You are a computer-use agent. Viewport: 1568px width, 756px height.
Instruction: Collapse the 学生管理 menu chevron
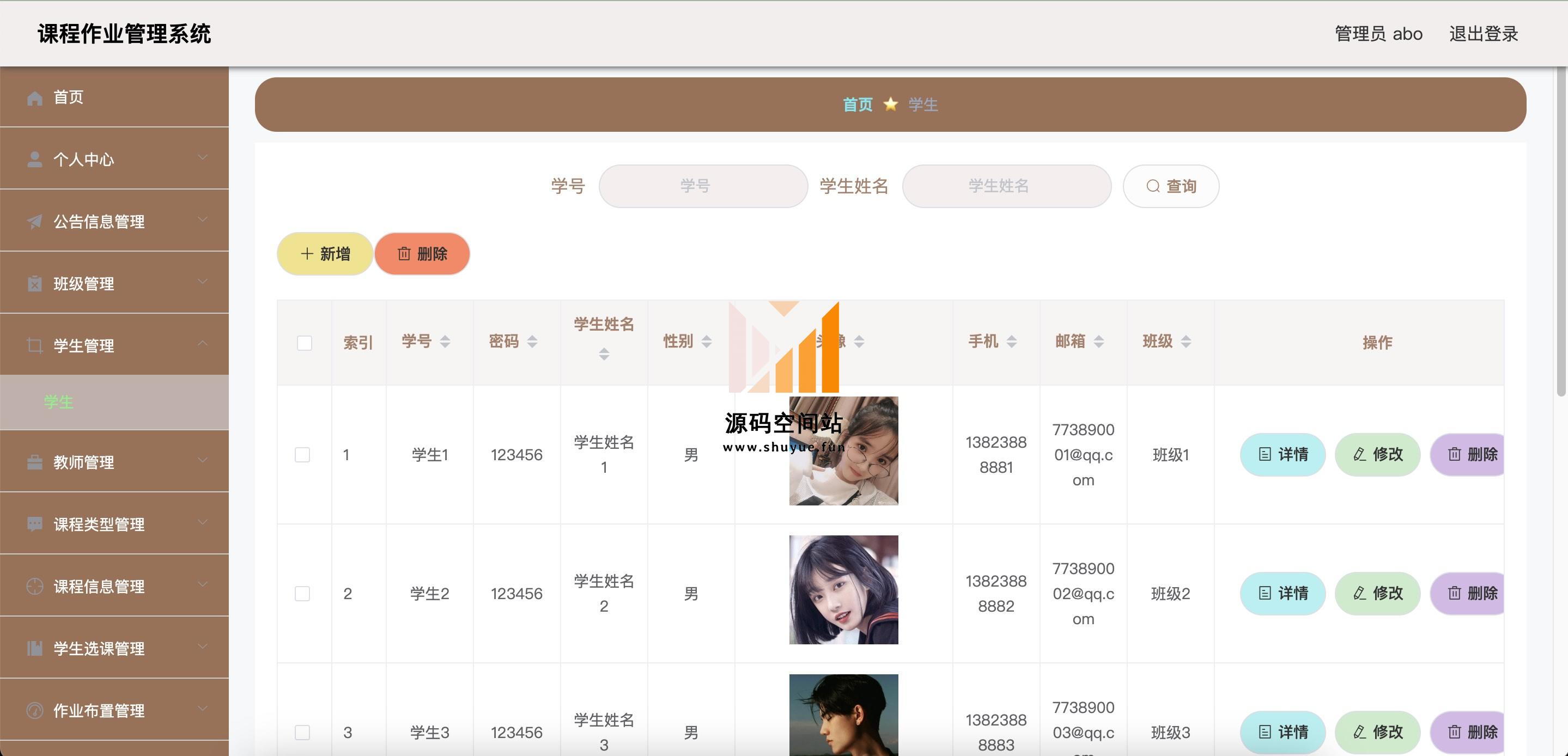tap(203, 344)
